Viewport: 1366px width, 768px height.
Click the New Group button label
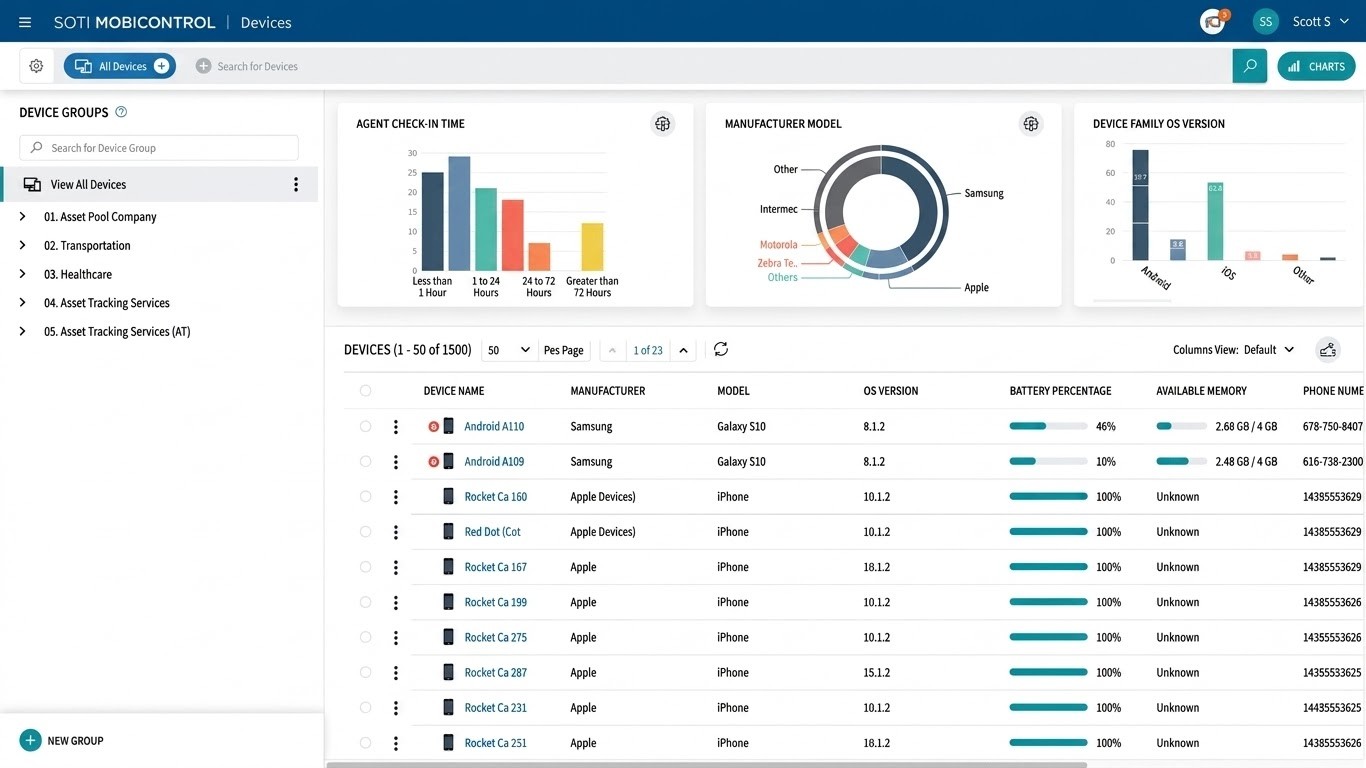[76, 741]
